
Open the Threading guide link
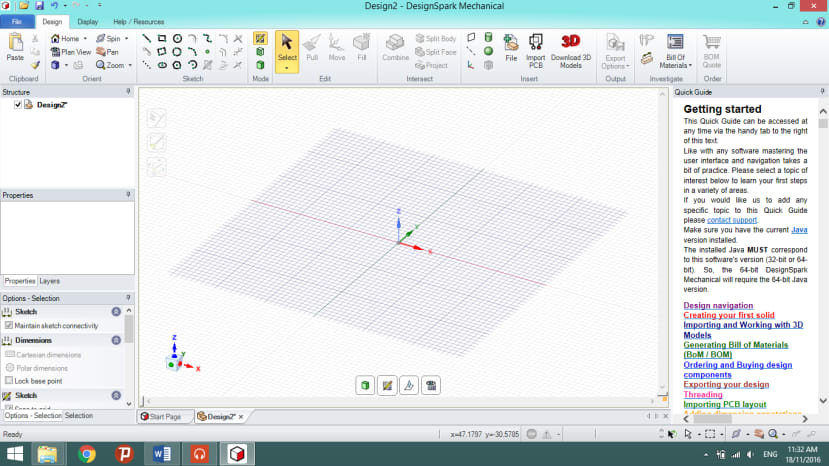(703, 395)
